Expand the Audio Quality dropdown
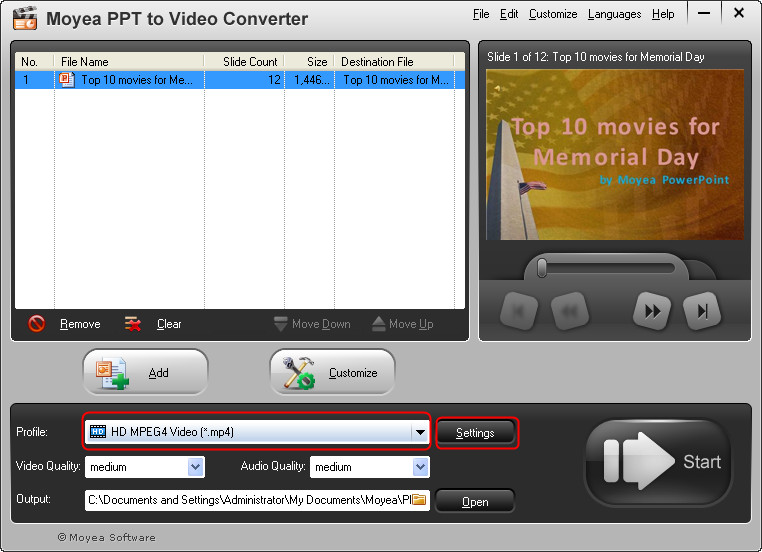 (420, 467)
